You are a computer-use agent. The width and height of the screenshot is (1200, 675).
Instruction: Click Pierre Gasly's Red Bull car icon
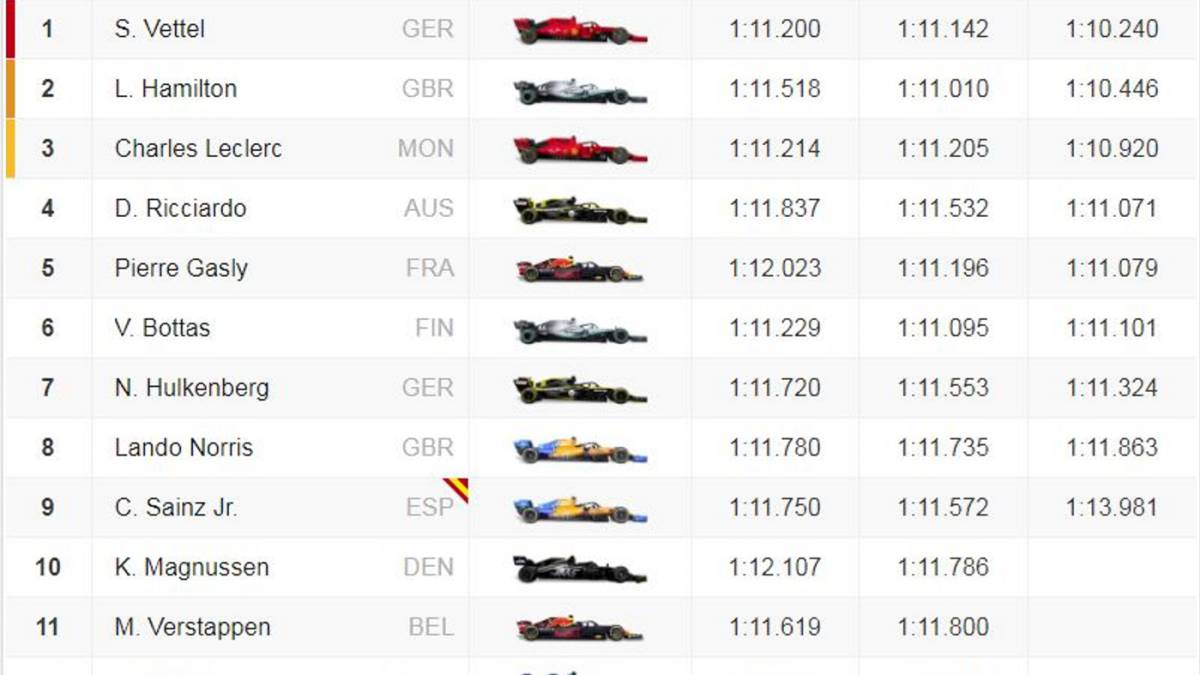tap(580, 269)
